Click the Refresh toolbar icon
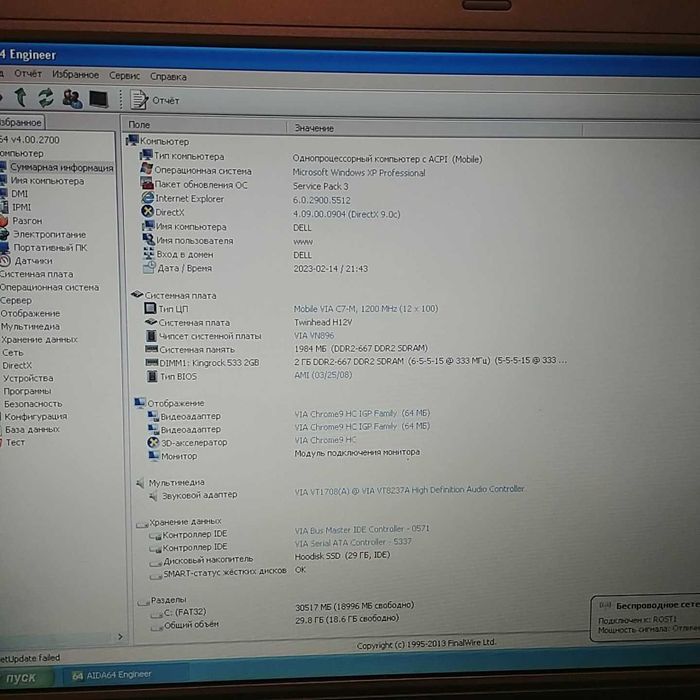Image resolution: width=700 pixels, height=700 pixels. click(x=46, y=98)
